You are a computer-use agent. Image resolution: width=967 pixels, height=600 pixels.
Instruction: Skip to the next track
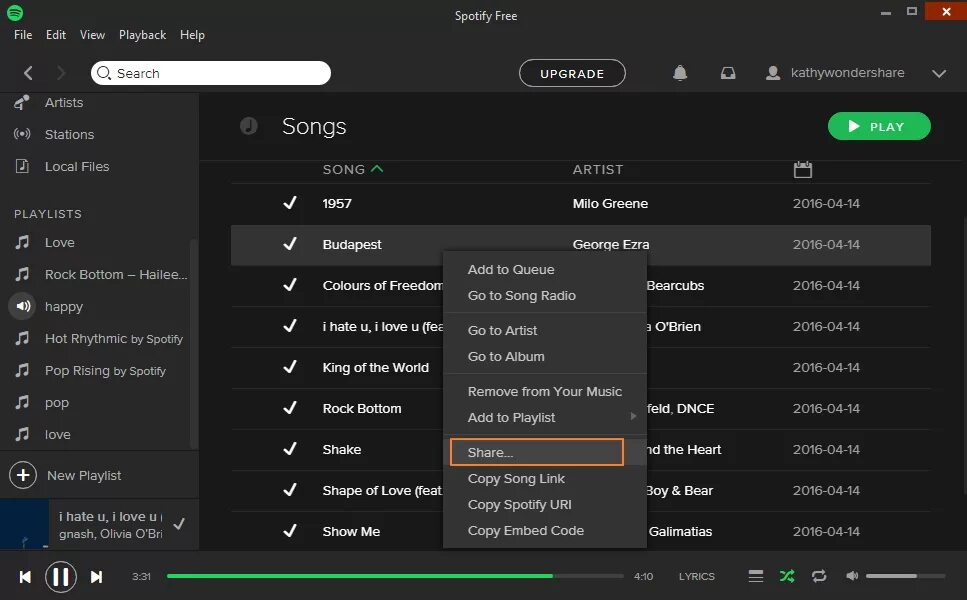coord(97,577)
